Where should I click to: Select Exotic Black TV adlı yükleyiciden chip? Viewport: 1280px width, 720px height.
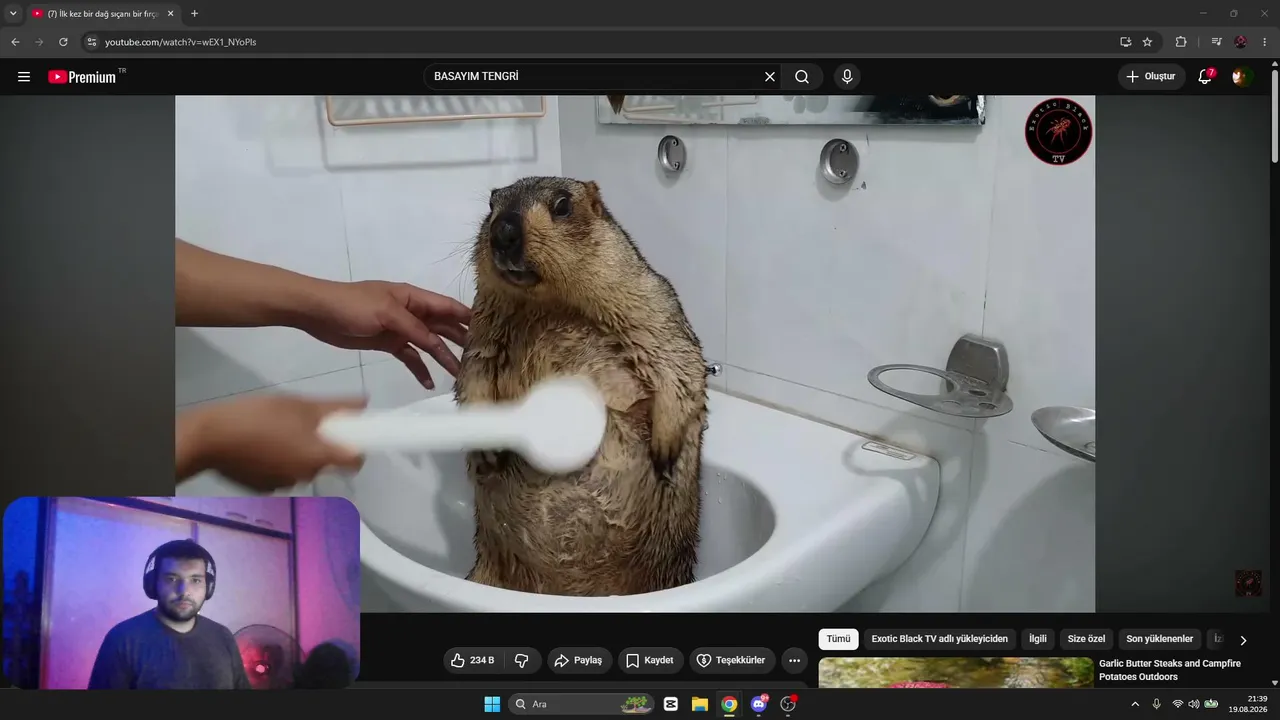click(940, 639)
